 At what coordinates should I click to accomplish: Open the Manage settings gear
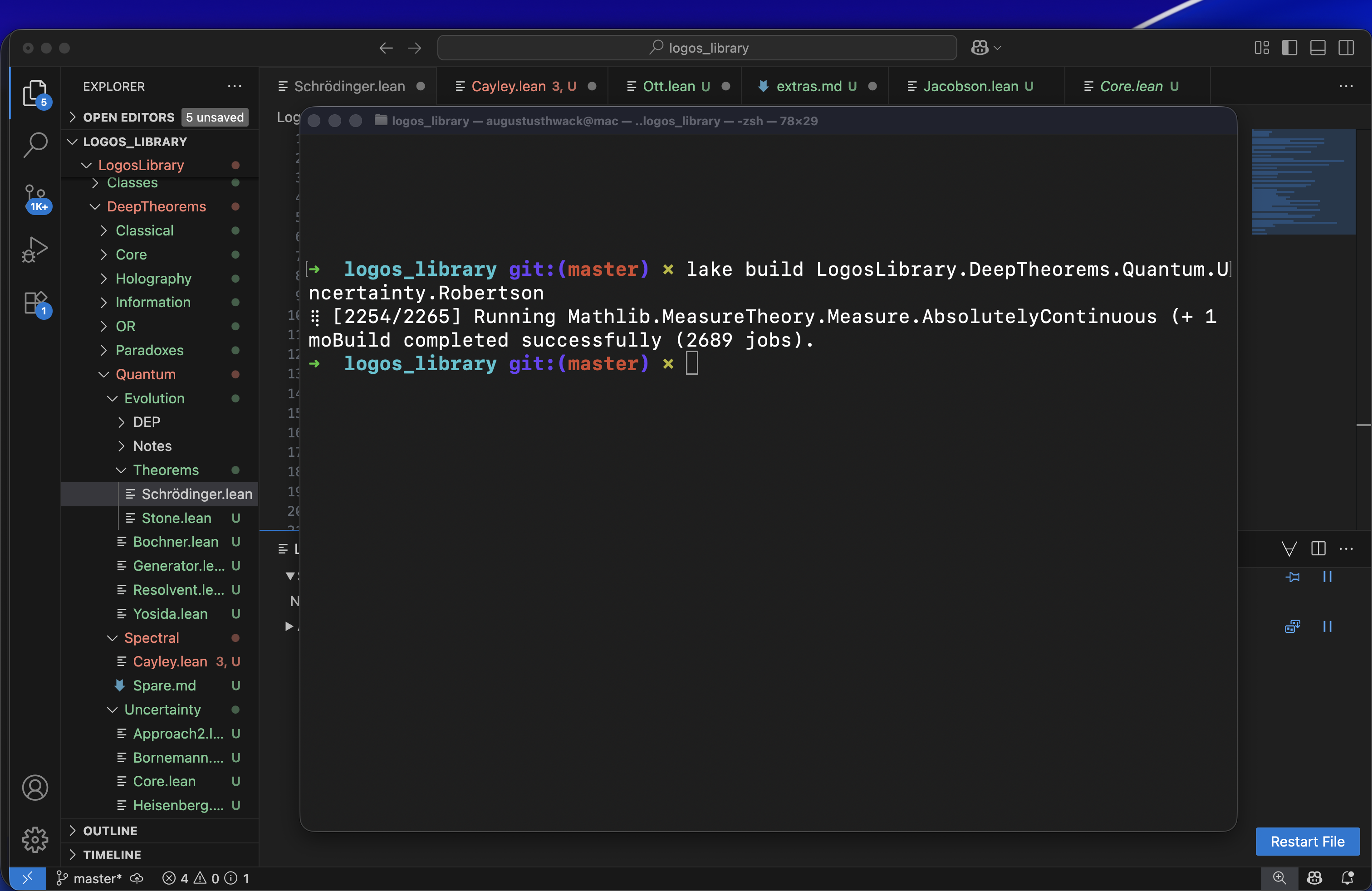click(35, 839)
